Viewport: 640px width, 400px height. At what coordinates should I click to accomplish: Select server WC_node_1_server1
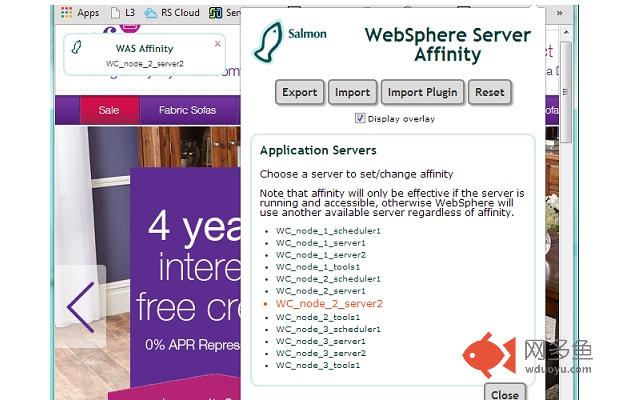321,243
